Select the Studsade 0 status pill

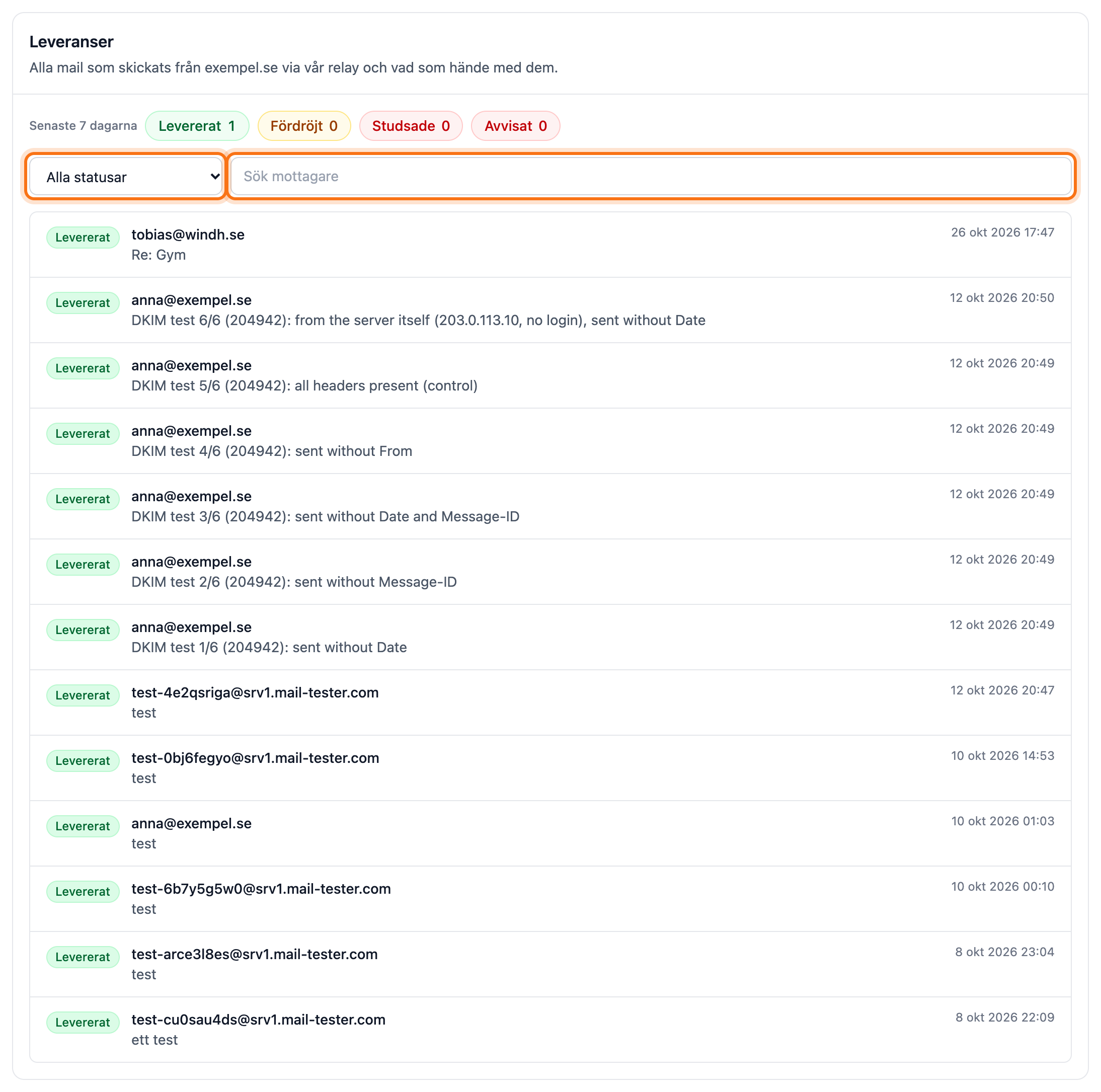click(410, 126)
